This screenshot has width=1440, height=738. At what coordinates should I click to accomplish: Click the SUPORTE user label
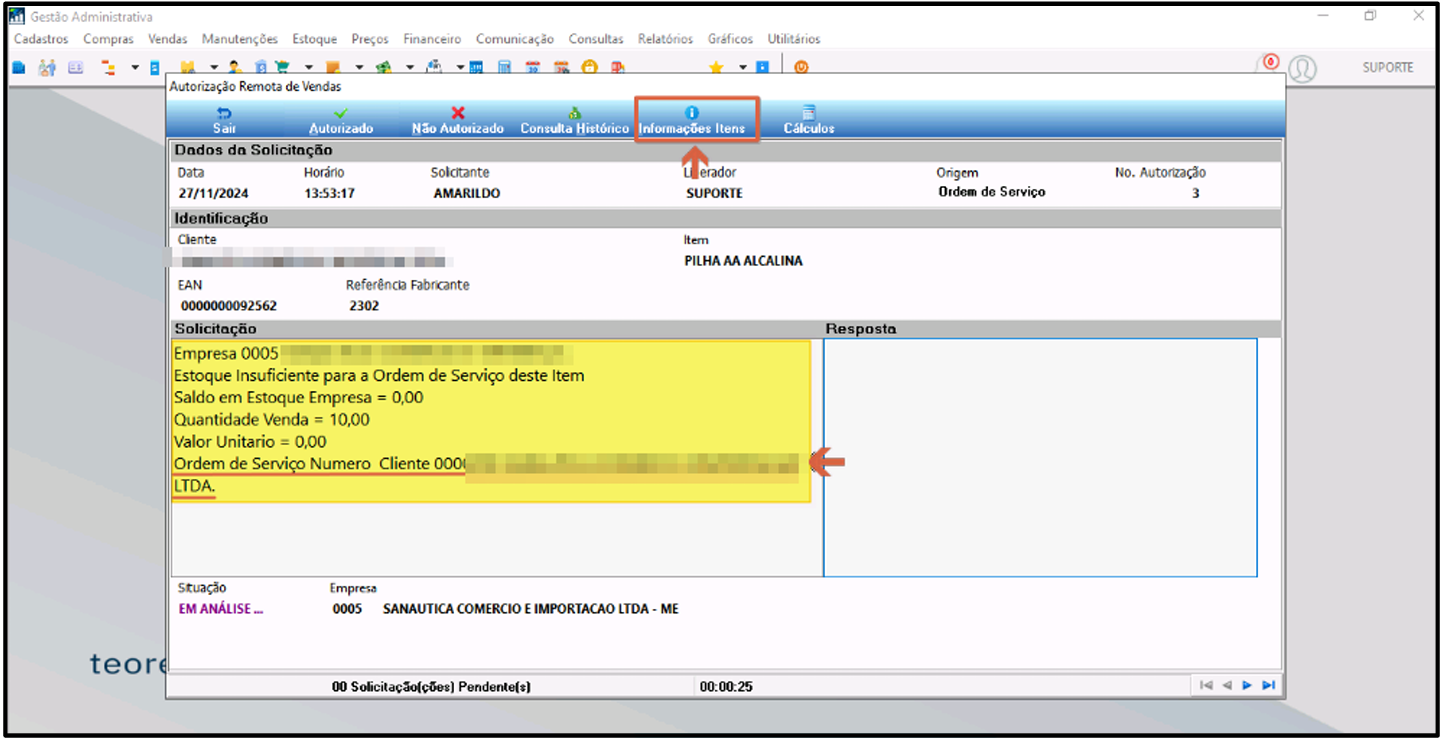coord(1388,67)
